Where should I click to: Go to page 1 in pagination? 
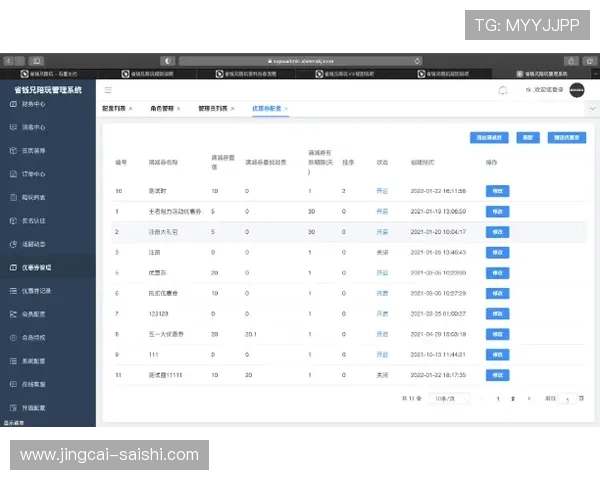click(498, 399)
